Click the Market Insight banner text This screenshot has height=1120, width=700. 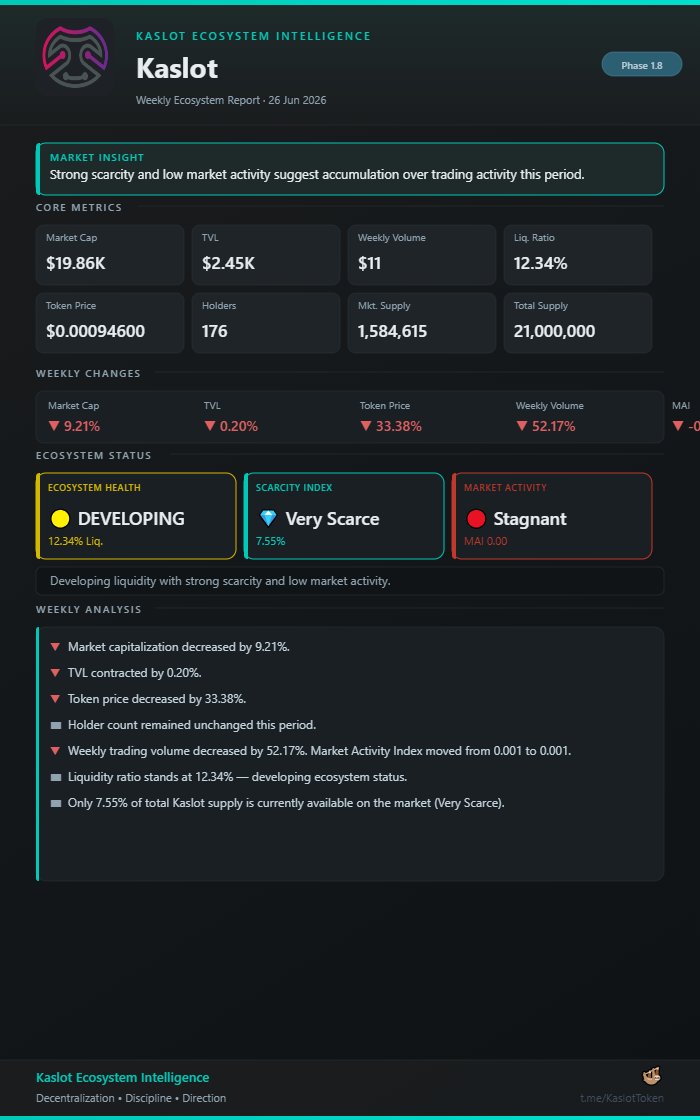[x=317, y=174]
